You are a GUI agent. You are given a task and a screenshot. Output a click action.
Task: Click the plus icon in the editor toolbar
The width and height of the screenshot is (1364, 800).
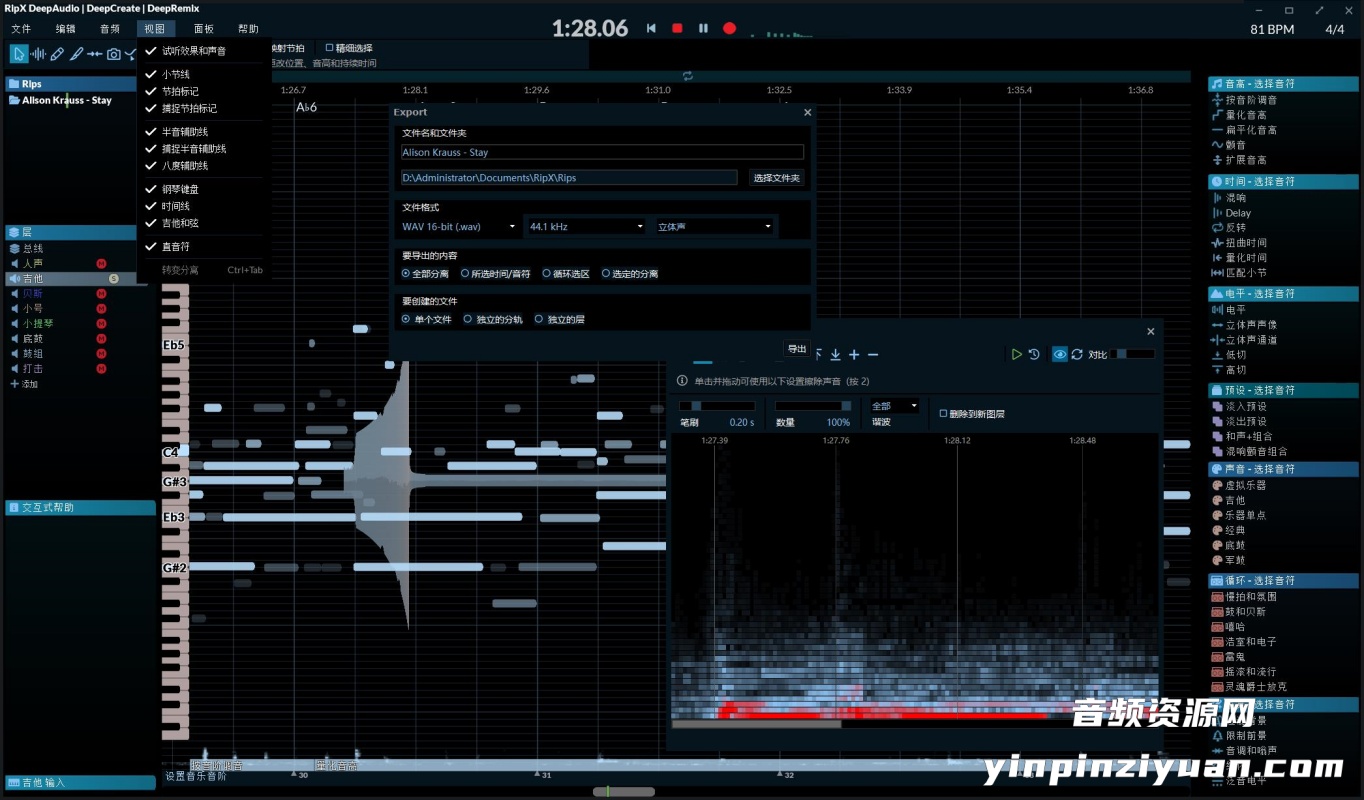pyautogui.click(x=854, y=355)
